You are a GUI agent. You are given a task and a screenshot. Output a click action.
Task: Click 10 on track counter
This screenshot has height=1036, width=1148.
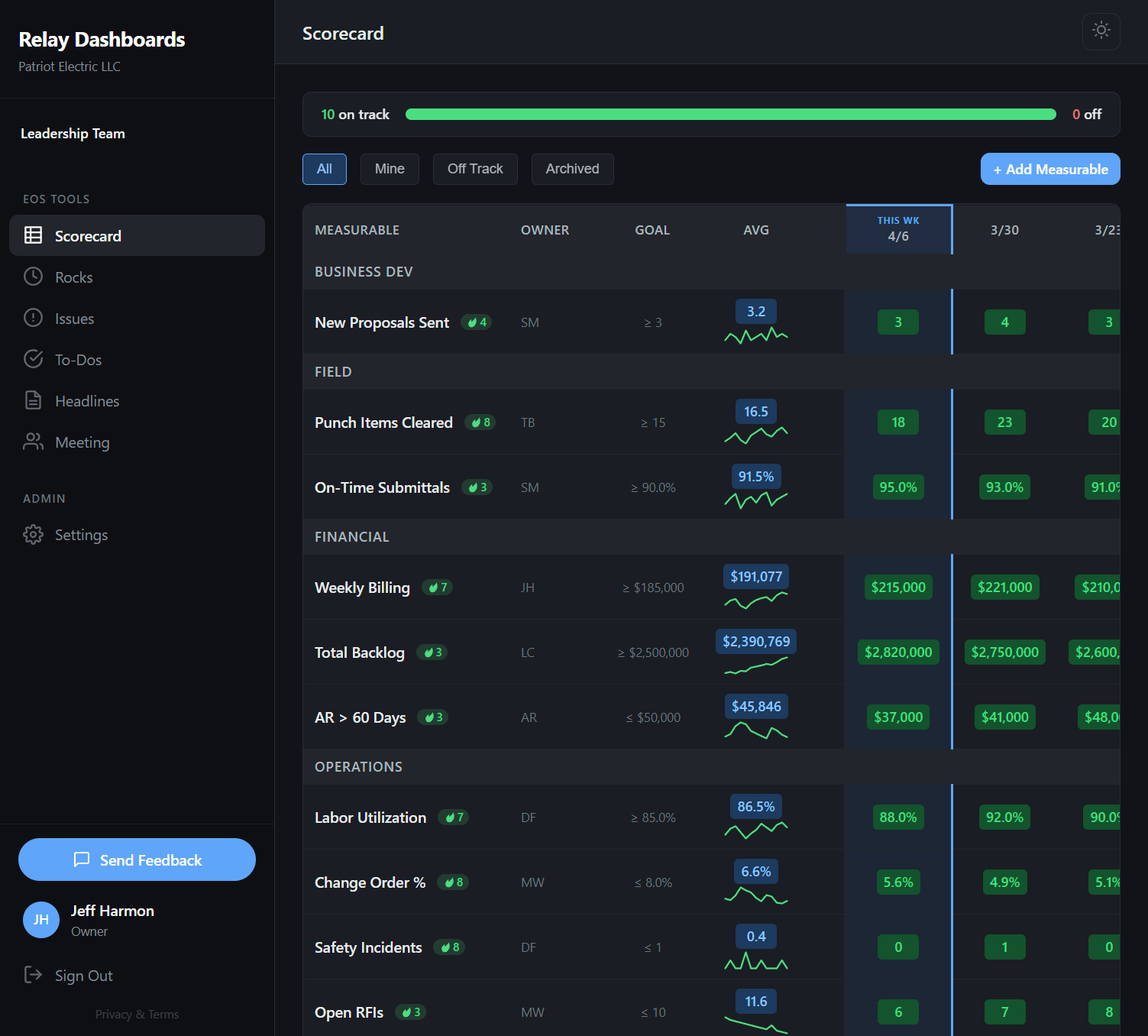tap(355, 114)
